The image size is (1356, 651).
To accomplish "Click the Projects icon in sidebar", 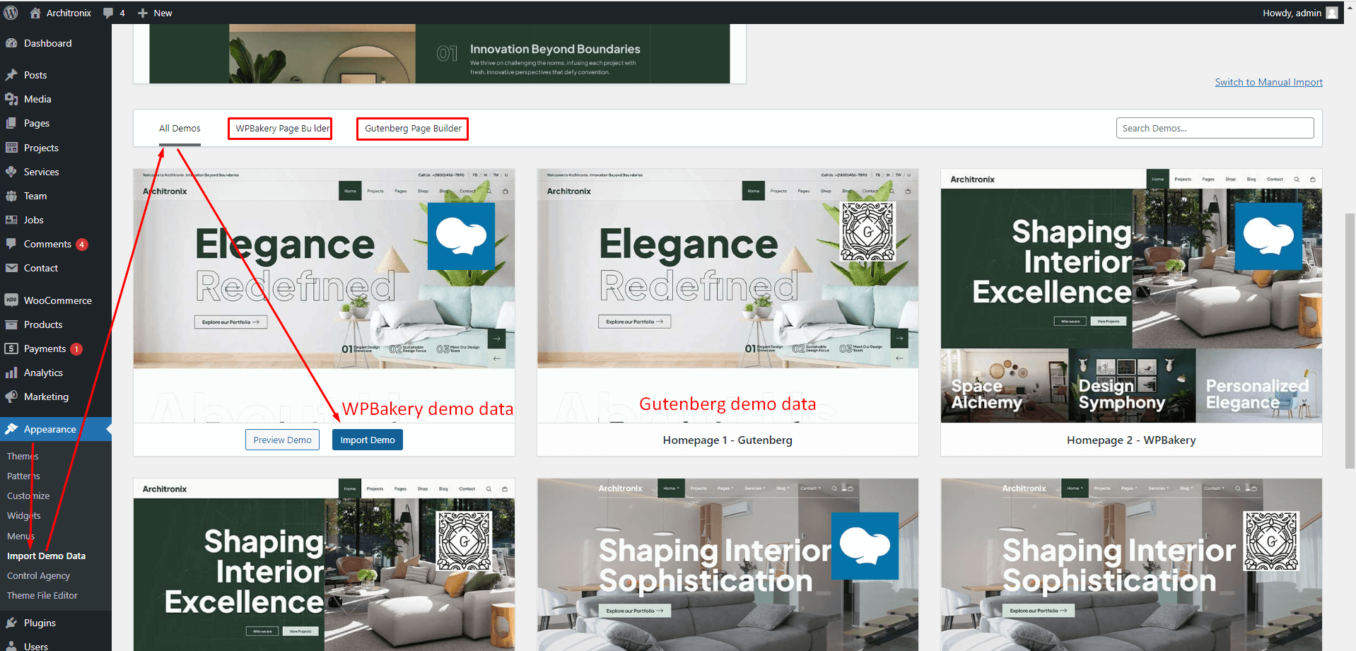I will [x=11, y=147].
